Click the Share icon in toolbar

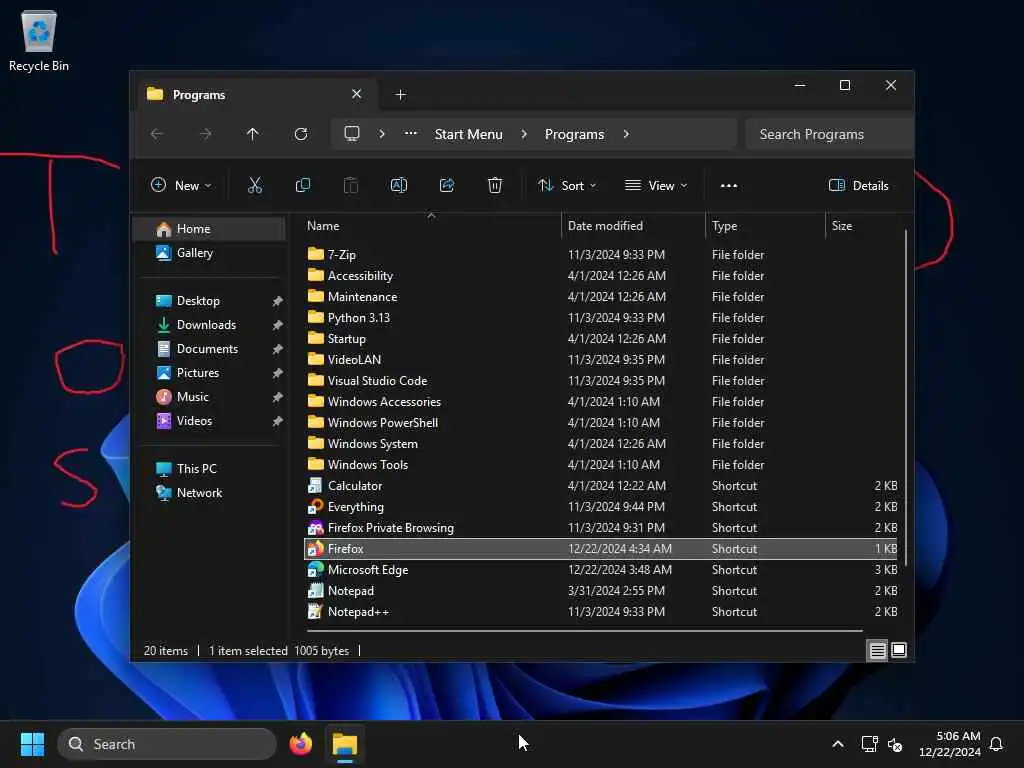click(447, 185)
